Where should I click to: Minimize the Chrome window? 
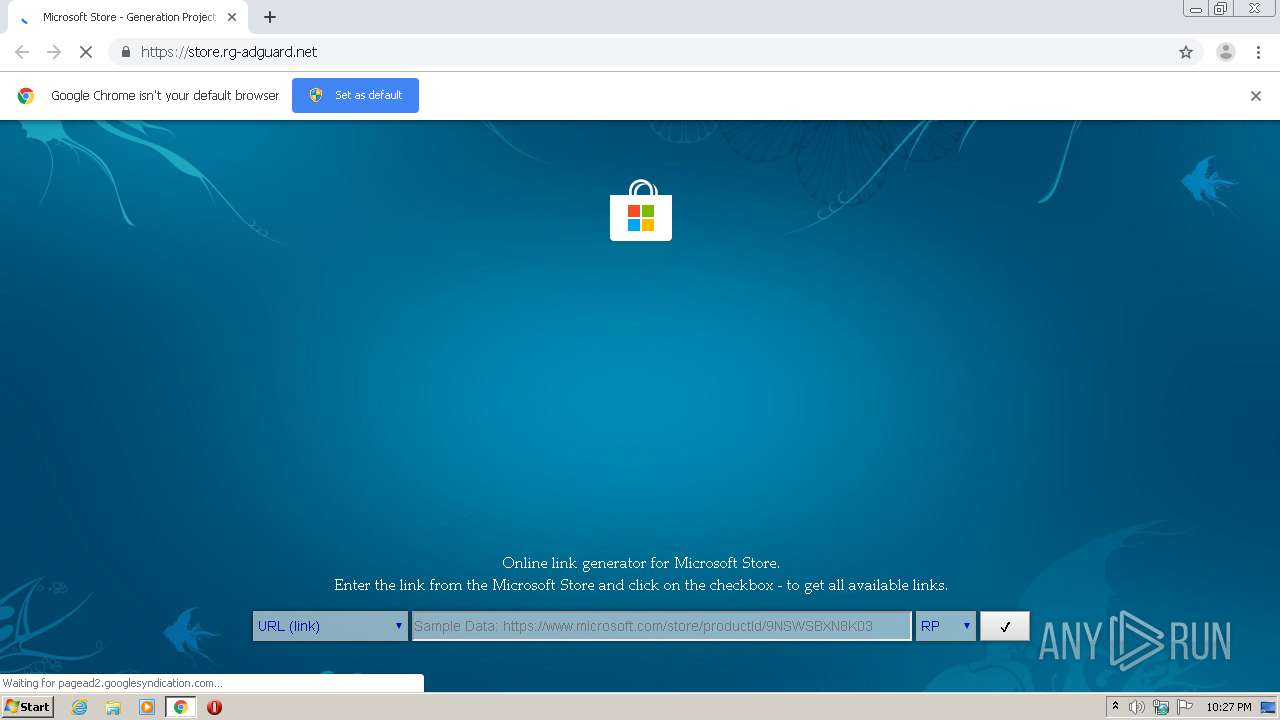click(x=1195, y=9)
